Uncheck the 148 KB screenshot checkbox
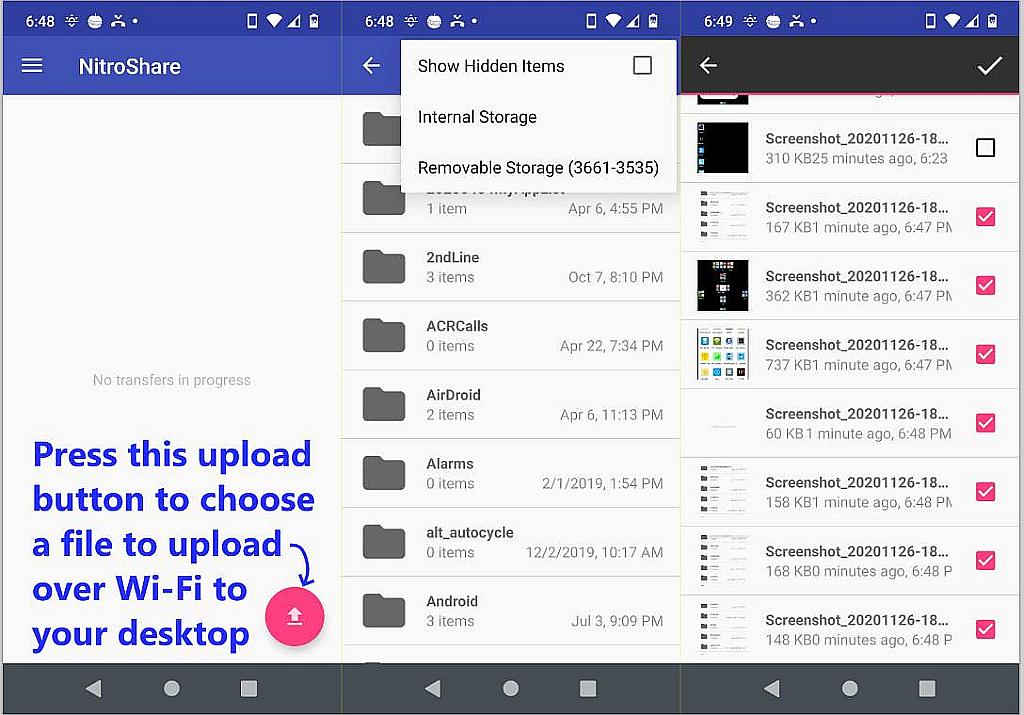This screenshot has width=1024, height=715. 985,629
